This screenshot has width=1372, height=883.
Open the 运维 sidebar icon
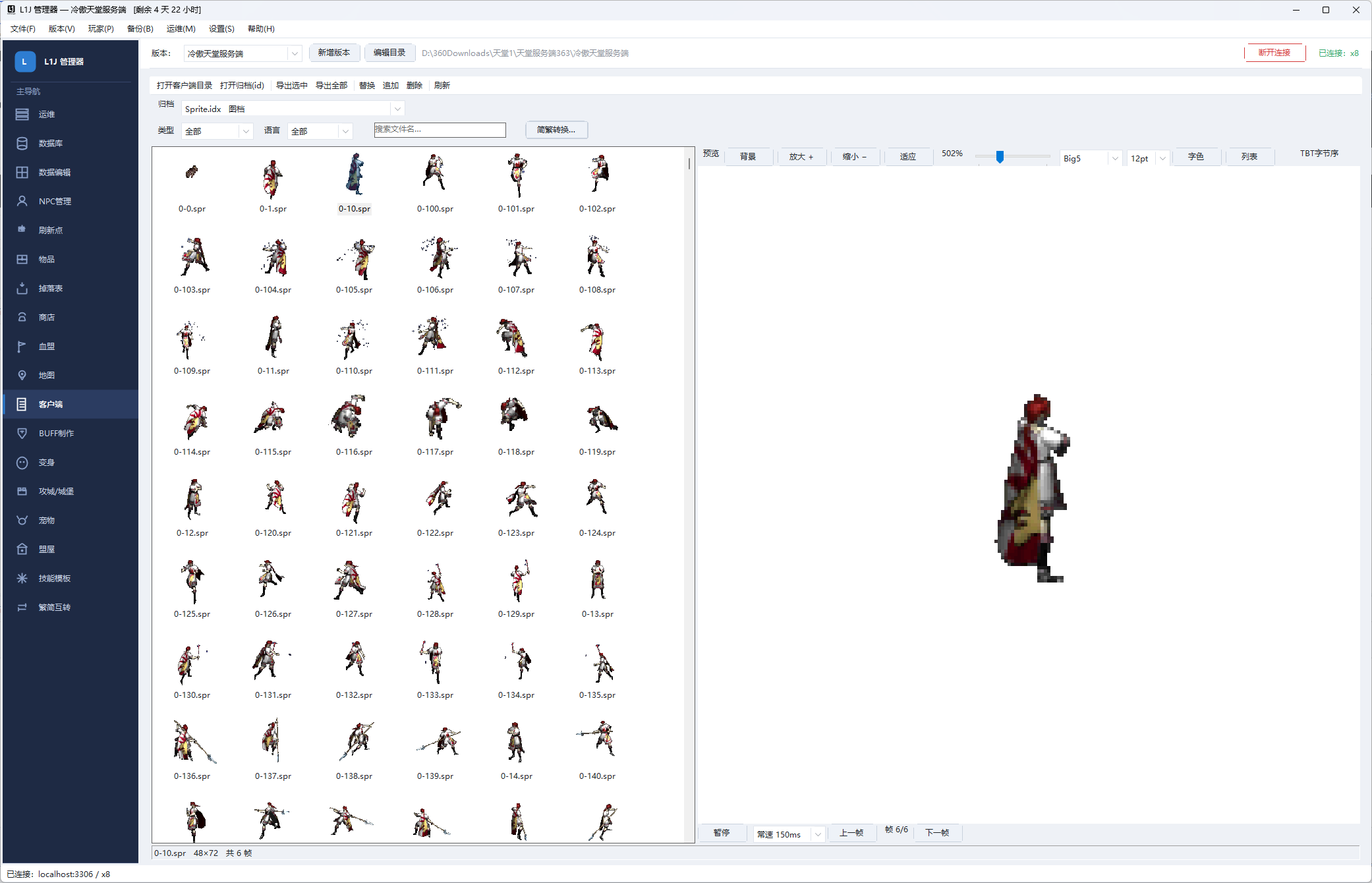click(x=22, y=114)
